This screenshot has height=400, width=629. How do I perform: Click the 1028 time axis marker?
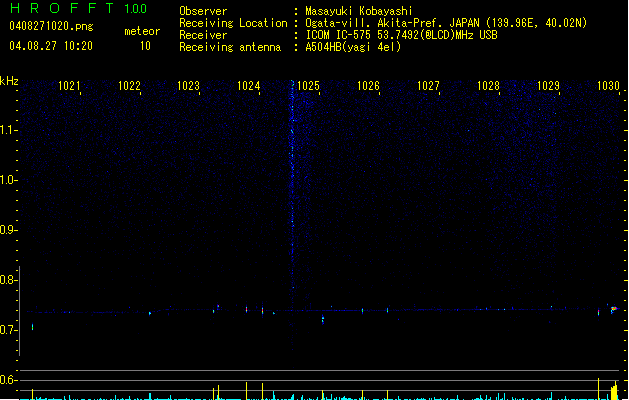pyautogui.click(x=488, y=86)
